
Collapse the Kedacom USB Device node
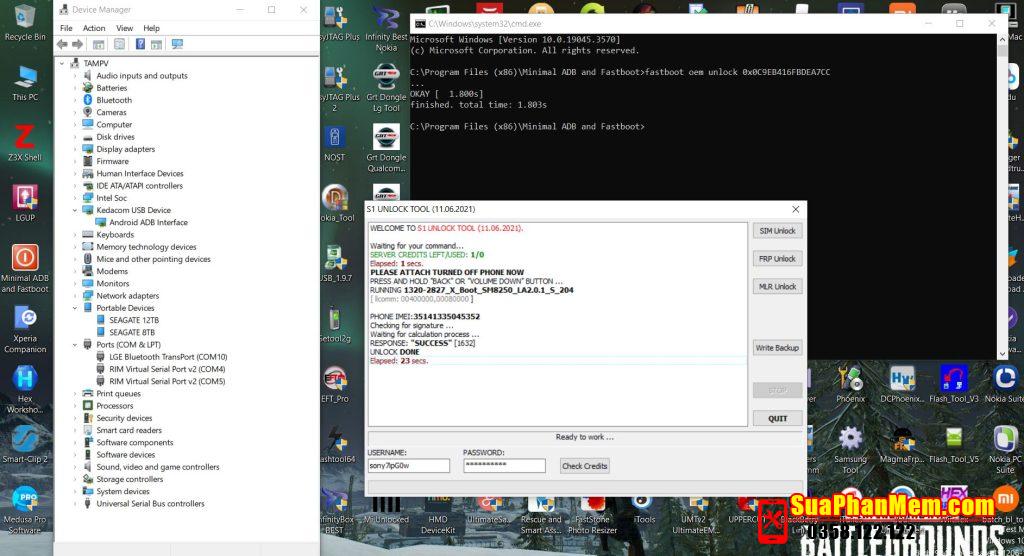click(x=75, y=210)
